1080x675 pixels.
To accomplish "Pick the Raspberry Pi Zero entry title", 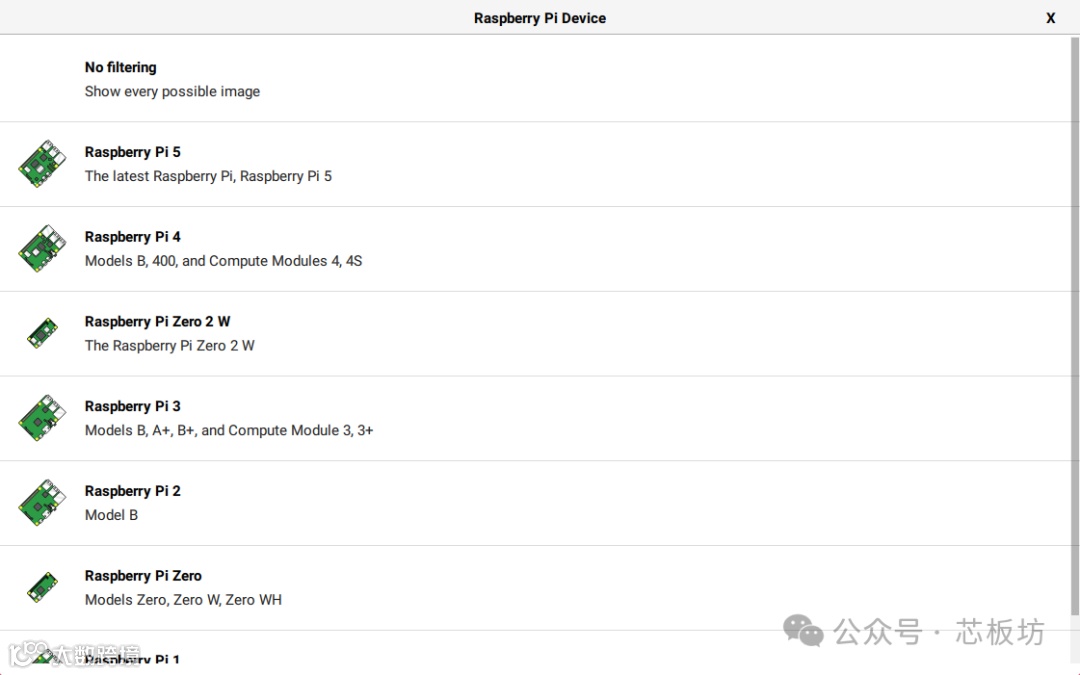I will click(143, 576).
